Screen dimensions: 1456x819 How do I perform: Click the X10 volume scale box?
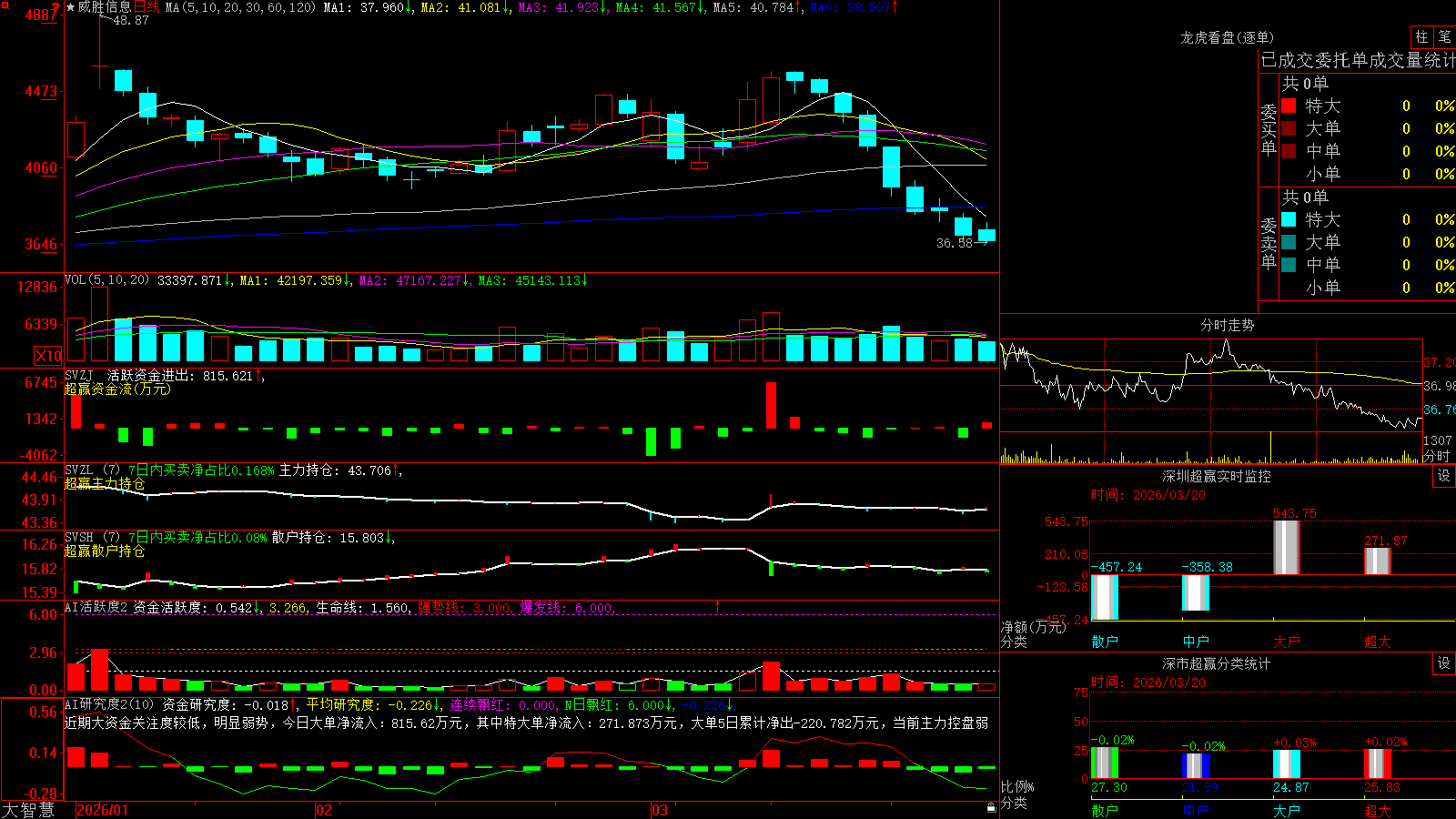point(48,356)
